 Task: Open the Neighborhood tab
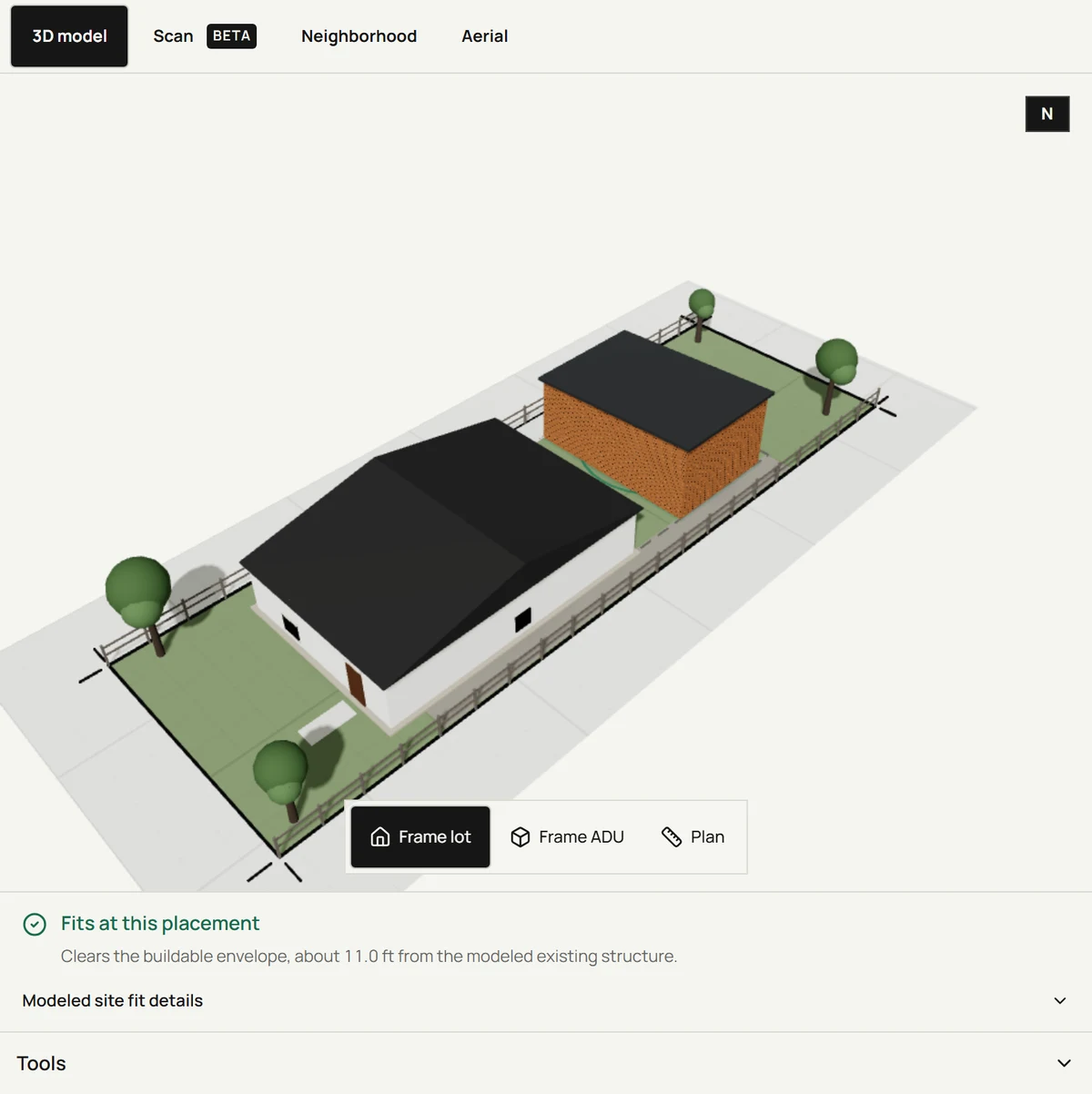(x=359, y=36)
